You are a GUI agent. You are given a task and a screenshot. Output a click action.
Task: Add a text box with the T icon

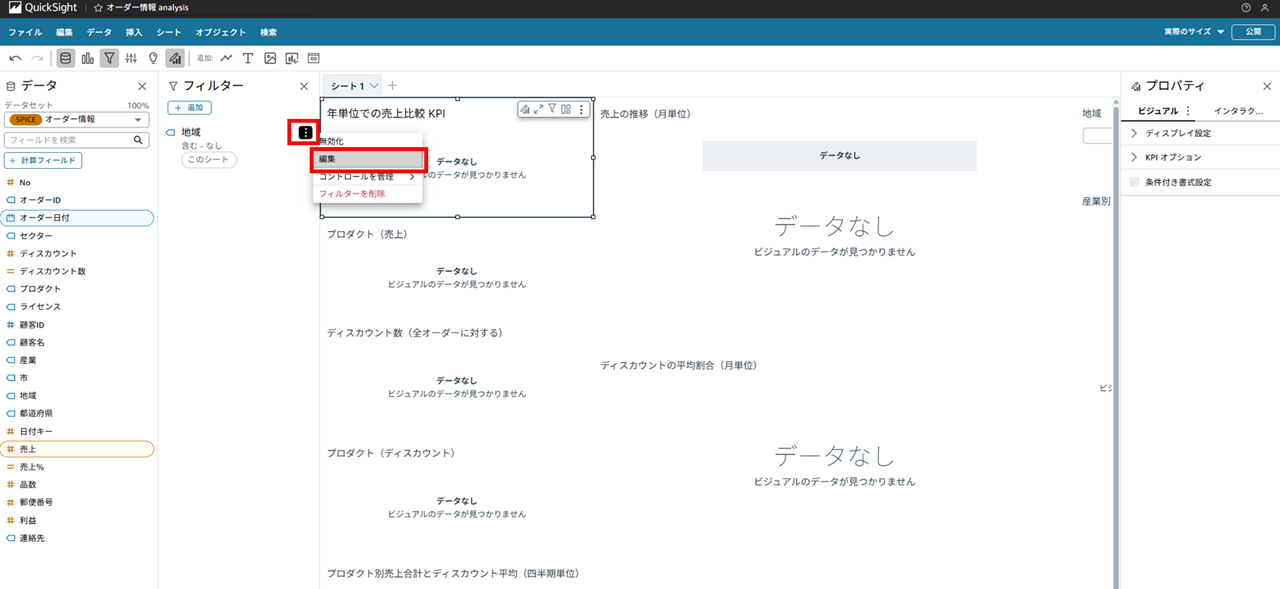pos(248,58)
